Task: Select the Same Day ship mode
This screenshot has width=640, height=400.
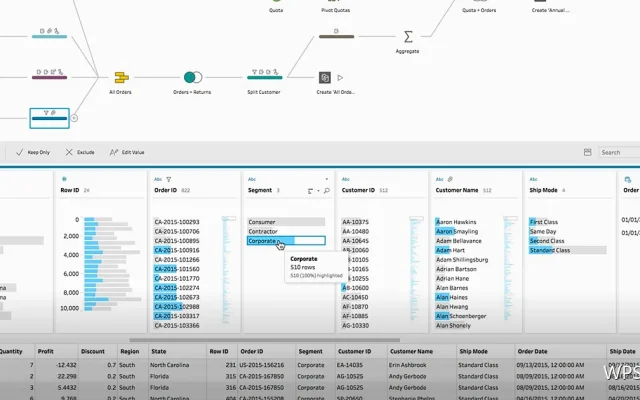Action: pyautogui.click(x=543, y=231)
